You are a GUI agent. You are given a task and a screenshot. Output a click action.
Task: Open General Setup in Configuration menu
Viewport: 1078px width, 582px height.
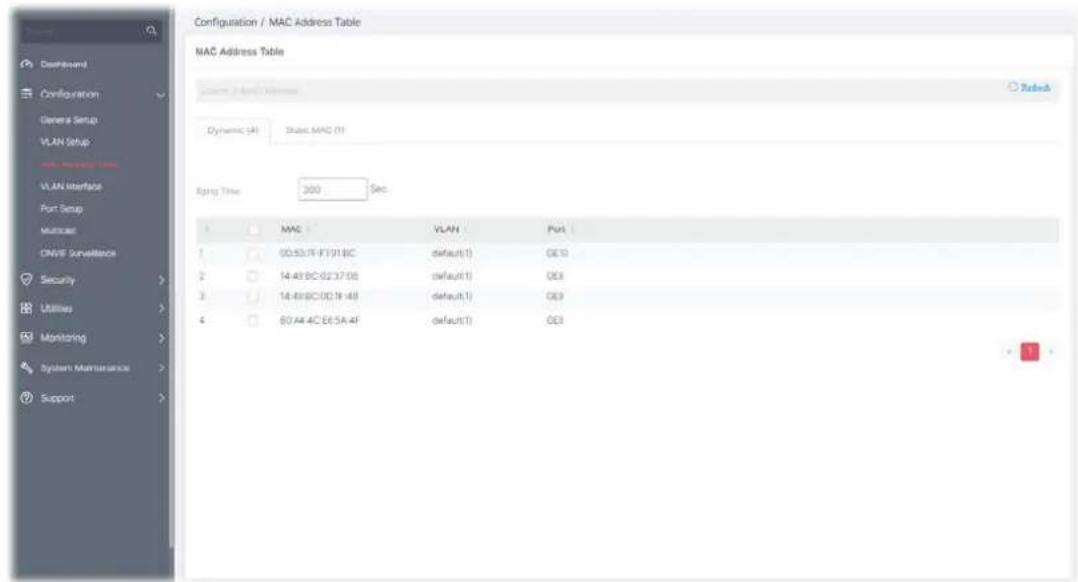(x=69, y=120)
